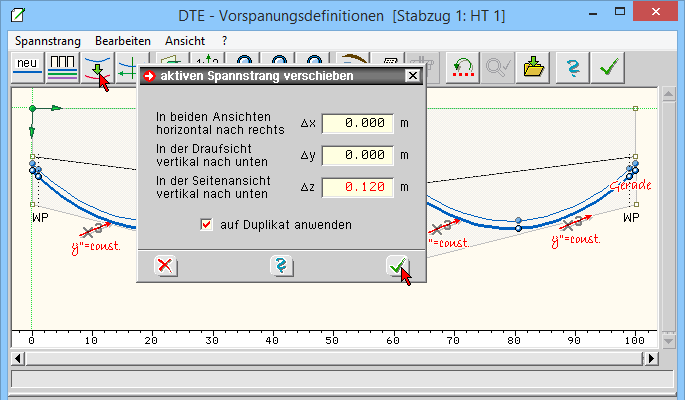Screen dimensions: 685x400
Task: Open help inside the move tendon dialog
Action: pos(283,265)
